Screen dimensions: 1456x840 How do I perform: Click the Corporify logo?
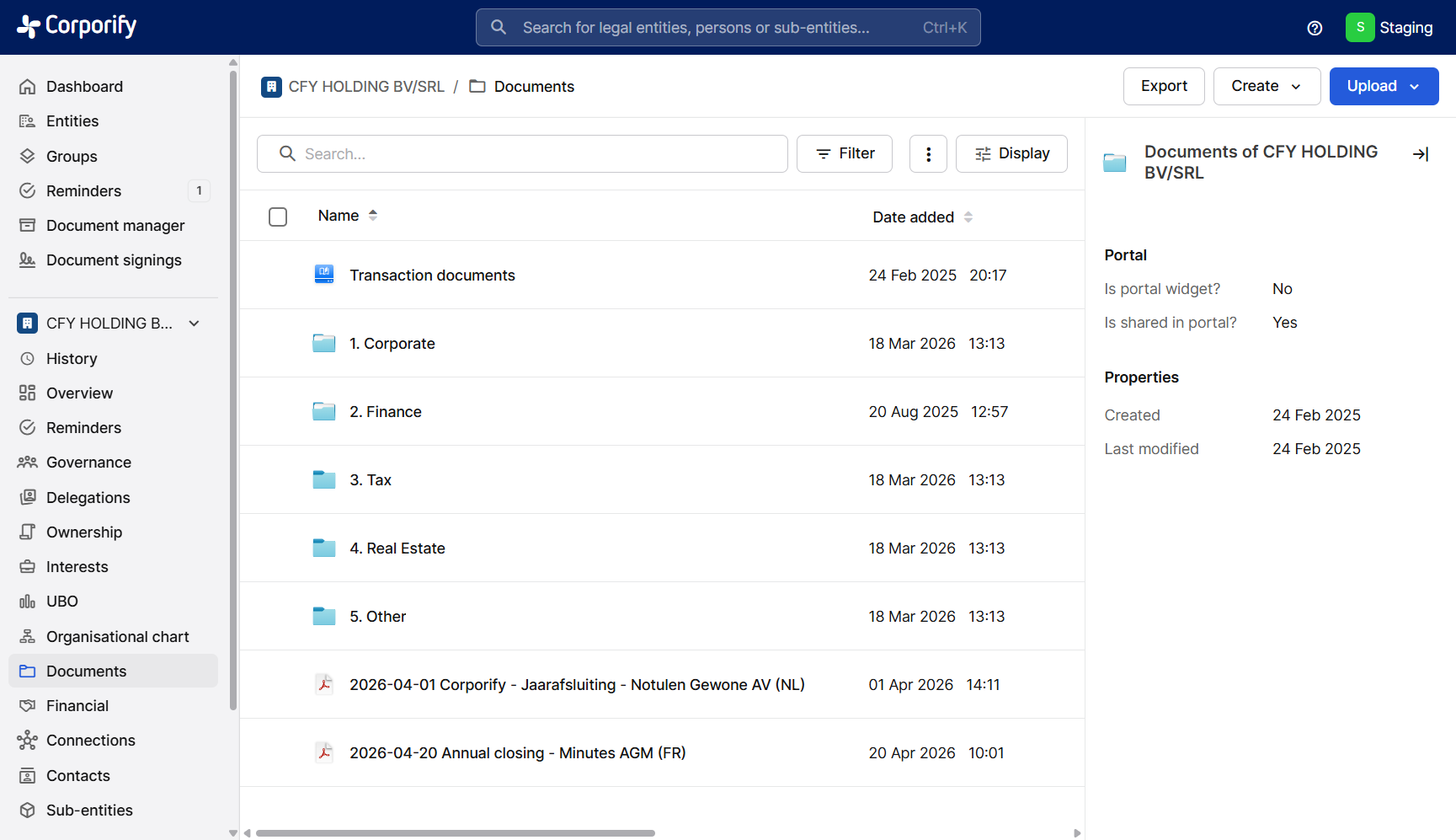[x=77, y=27]
